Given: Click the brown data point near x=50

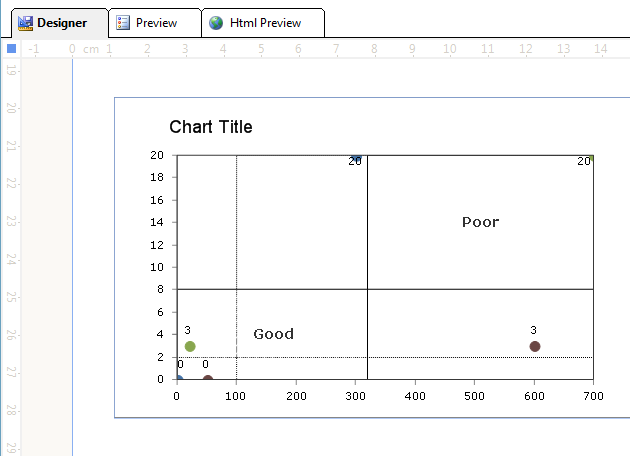Looking at the screenshot, I should pyautogui.click(x=207, y=379).
